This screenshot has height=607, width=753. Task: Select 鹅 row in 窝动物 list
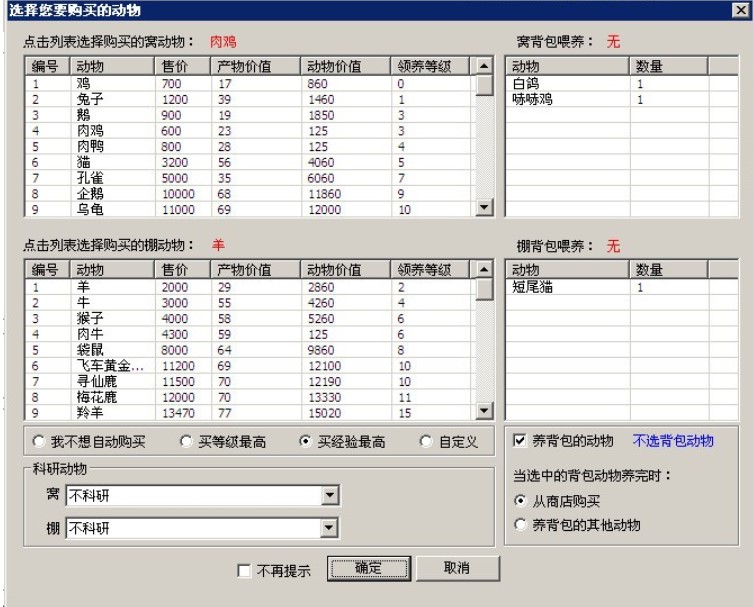[250, 115]
